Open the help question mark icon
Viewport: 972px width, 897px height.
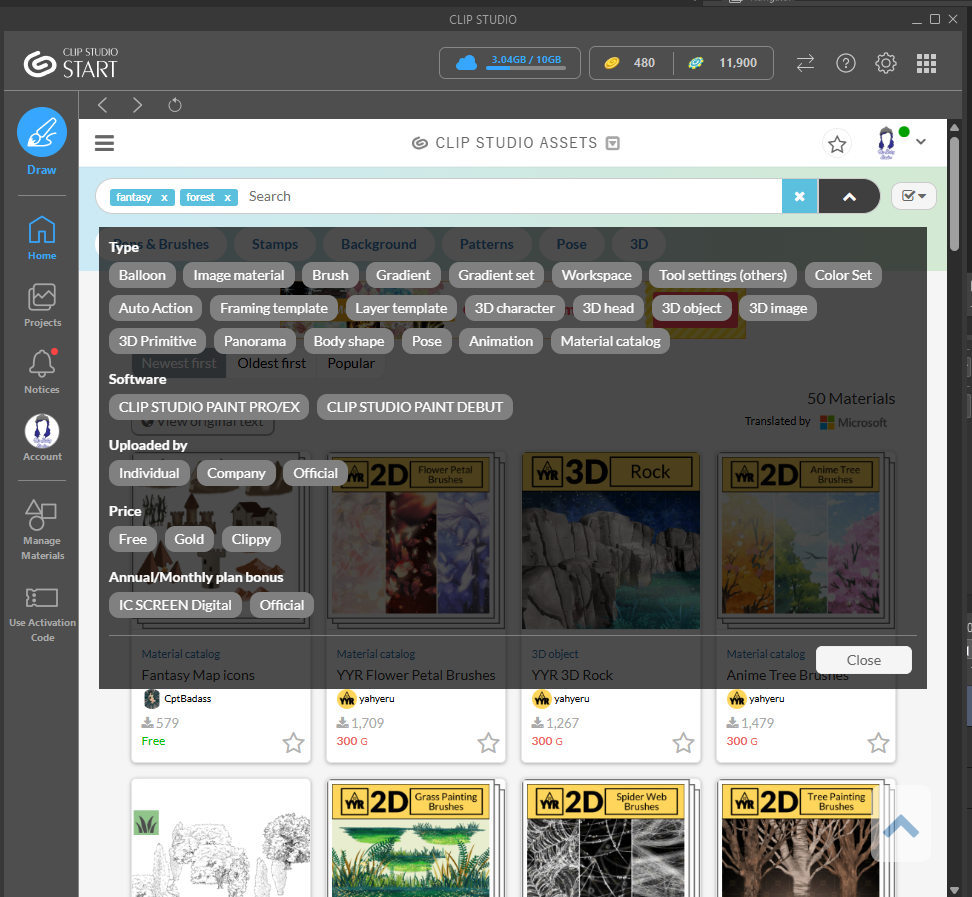click(846, 63)
